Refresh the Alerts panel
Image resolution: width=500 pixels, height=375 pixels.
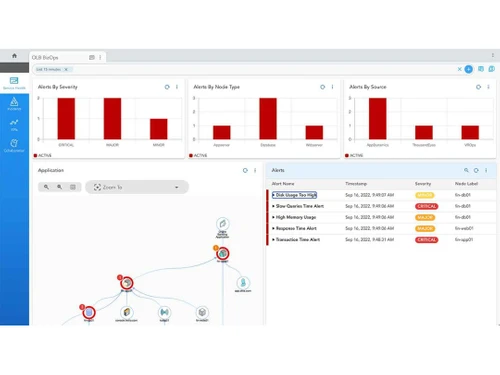(x=476, y=170)
